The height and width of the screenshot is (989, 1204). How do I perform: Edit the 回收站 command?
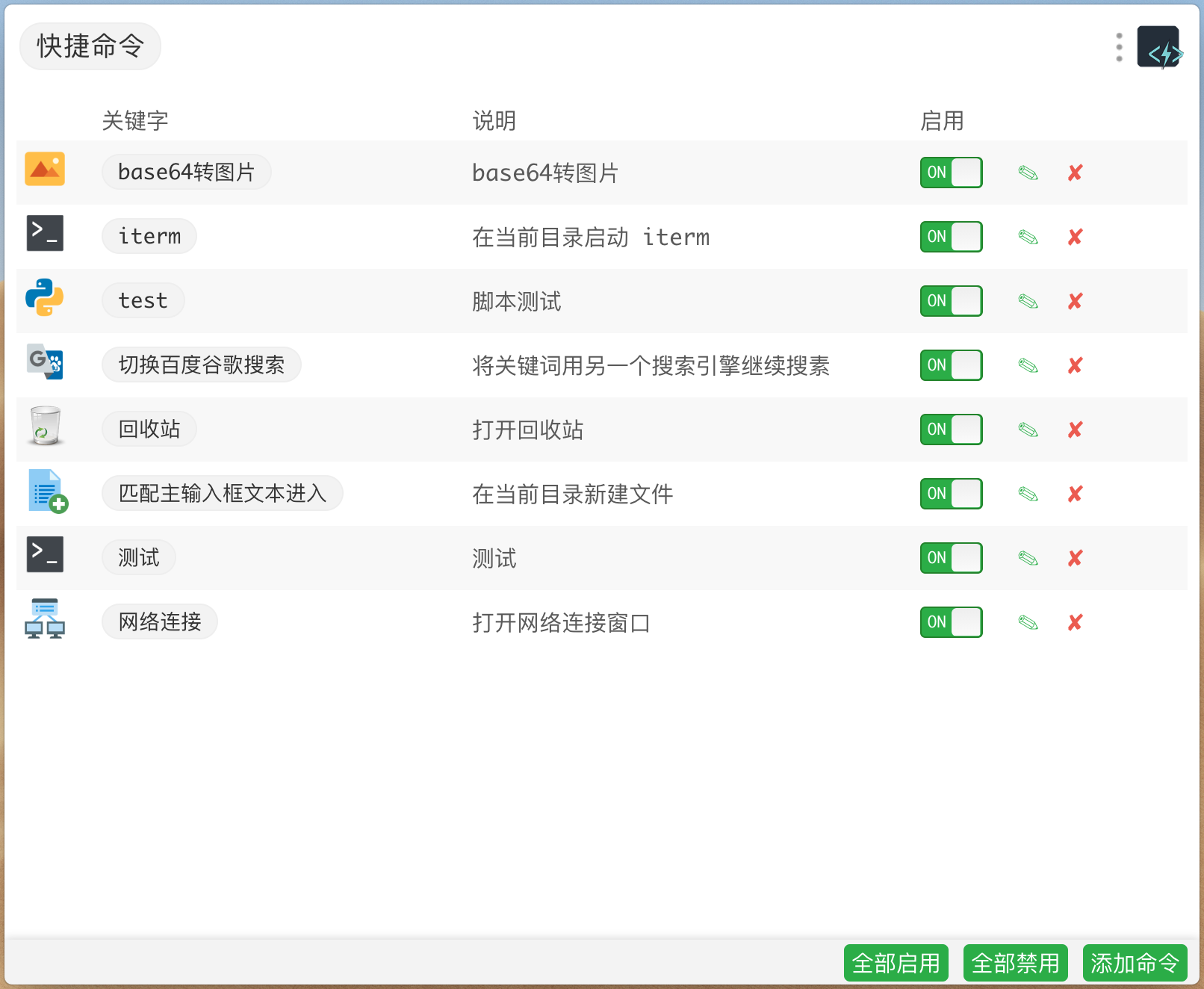point(1028,430)
